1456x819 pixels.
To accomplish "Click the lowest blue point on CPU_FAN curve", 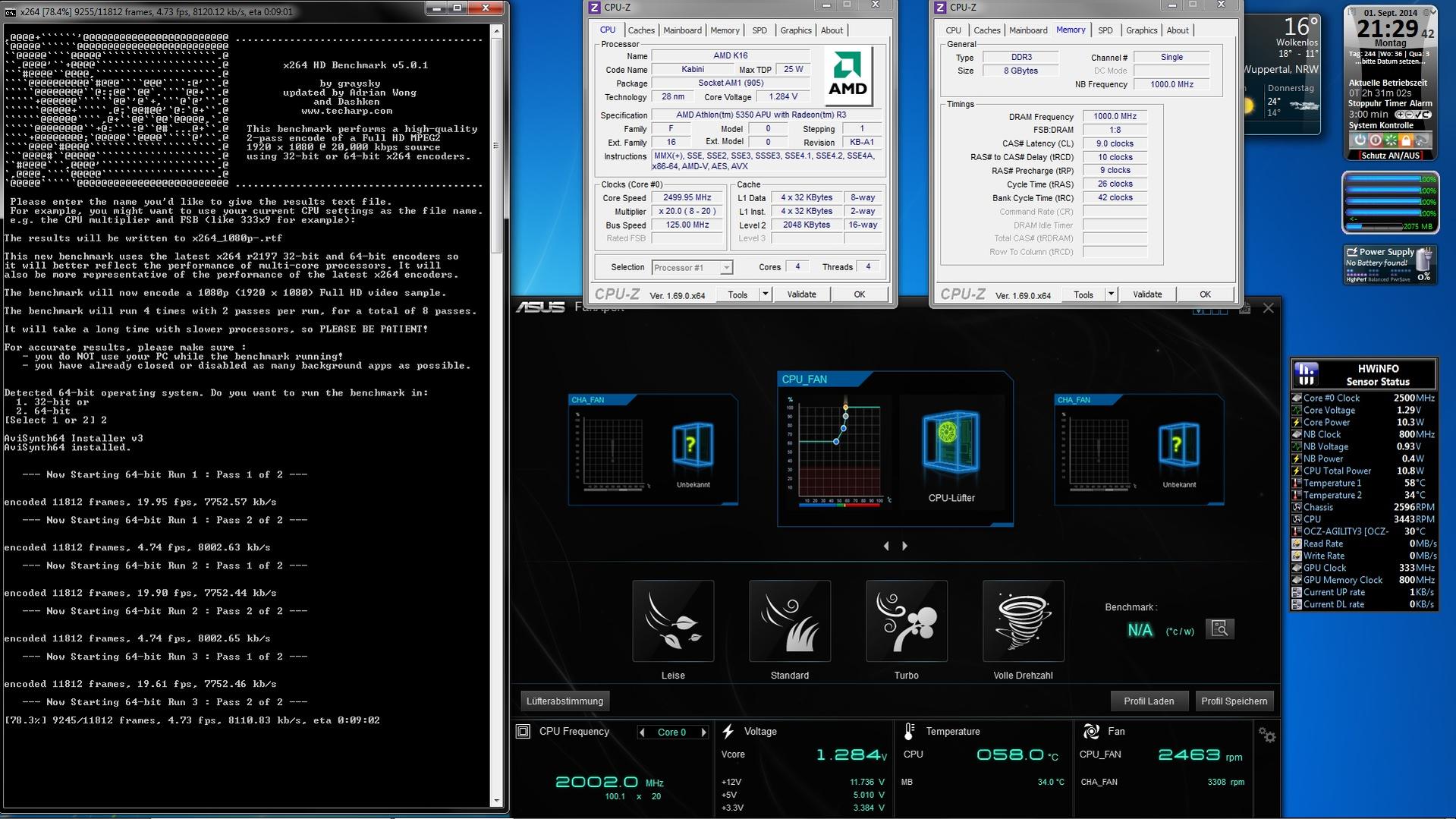I will (836, 441).
